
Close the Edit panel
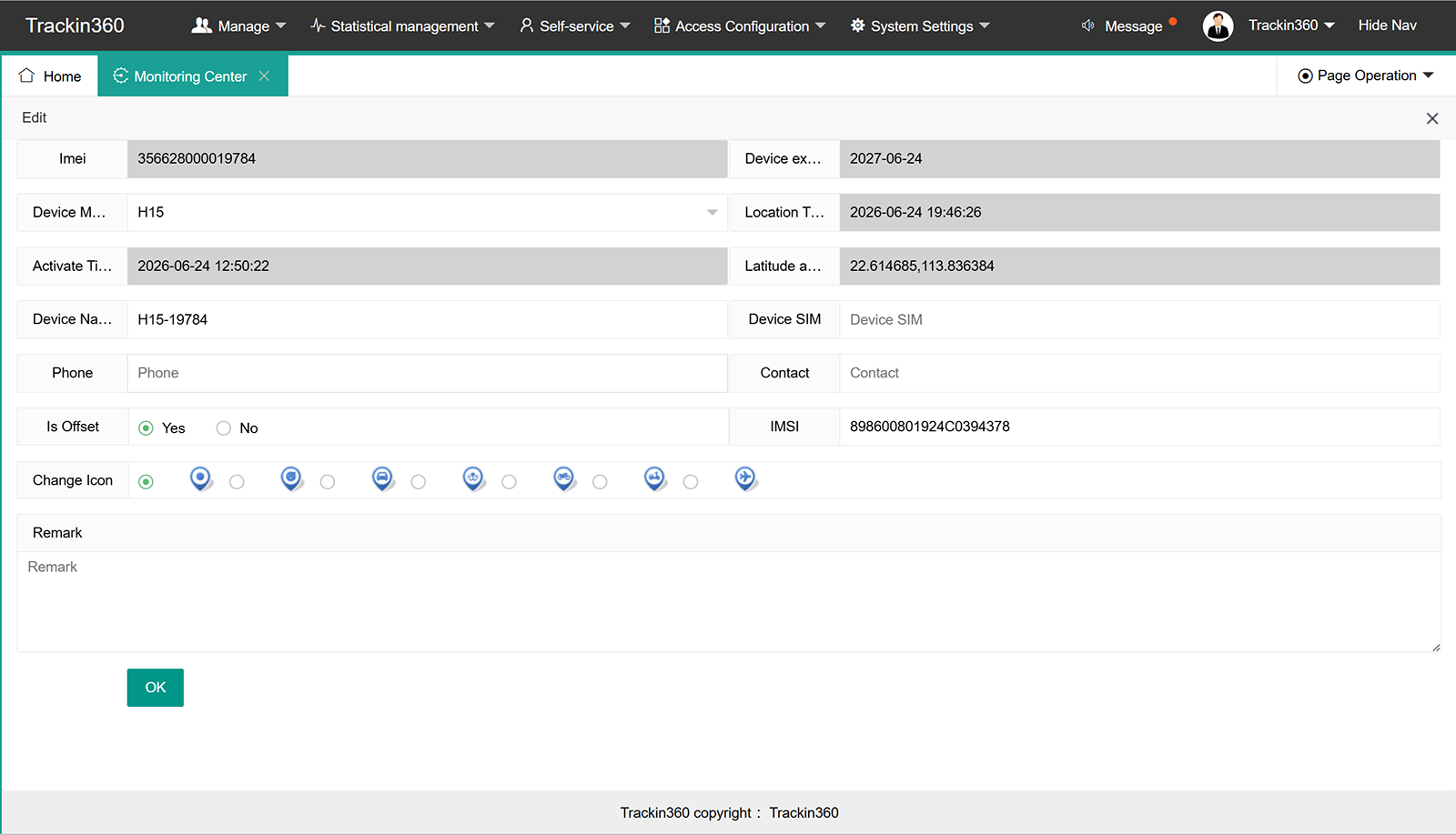(x=1432, y=118)
